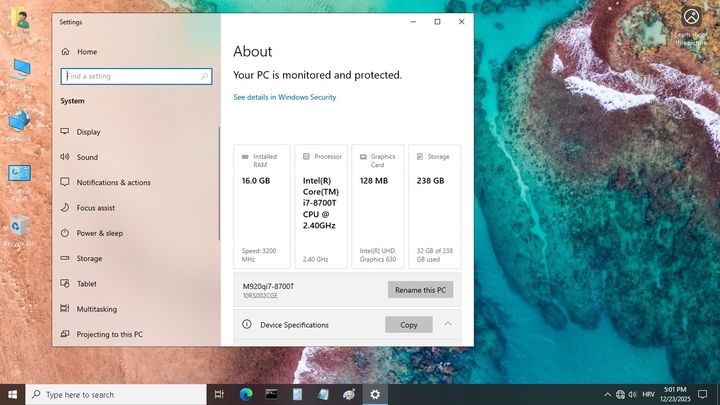Open Task View on the taskbar
Viewport: 720px width, 405px height.
click(x=219, y=395)
